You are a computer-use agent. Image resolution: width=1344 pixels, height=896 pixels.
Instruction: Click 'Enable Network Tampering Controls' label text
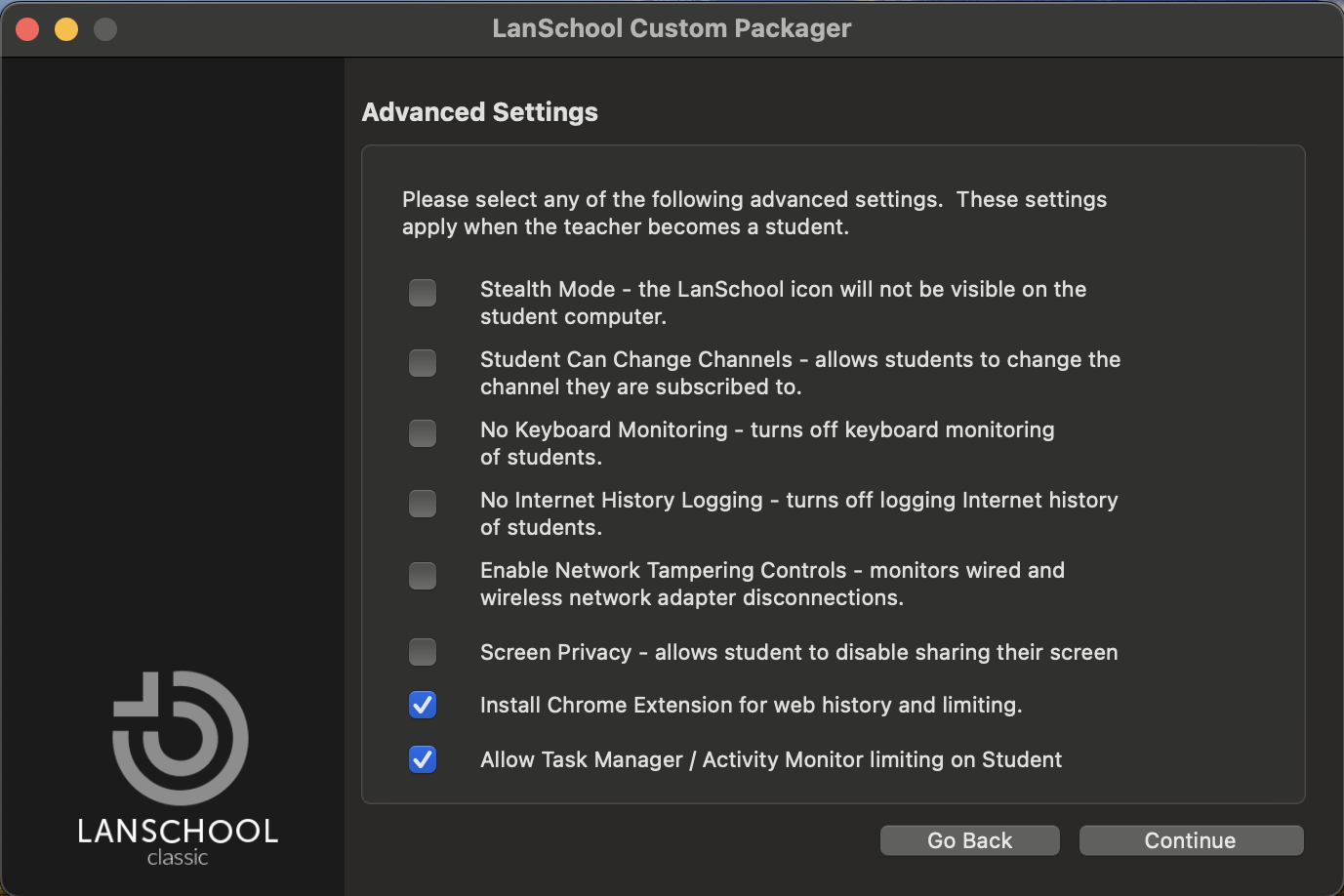pyautogui.click(x=772, y=584)
